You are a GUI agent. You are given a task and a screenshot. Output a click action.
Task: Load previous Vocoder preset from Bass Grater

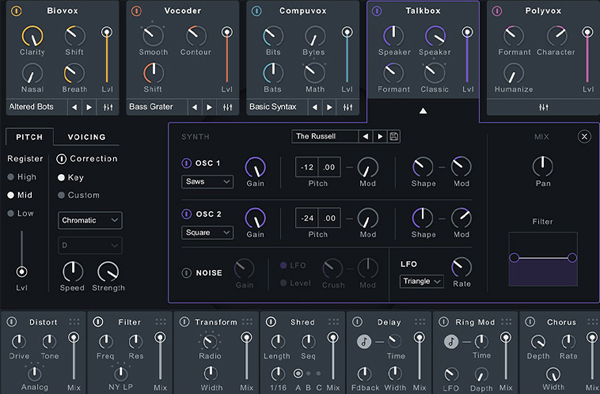194,107
